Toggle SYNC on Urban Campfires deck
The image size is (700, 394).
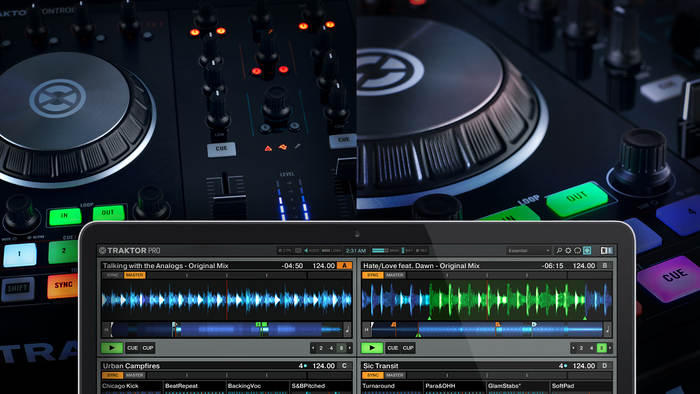113,375
